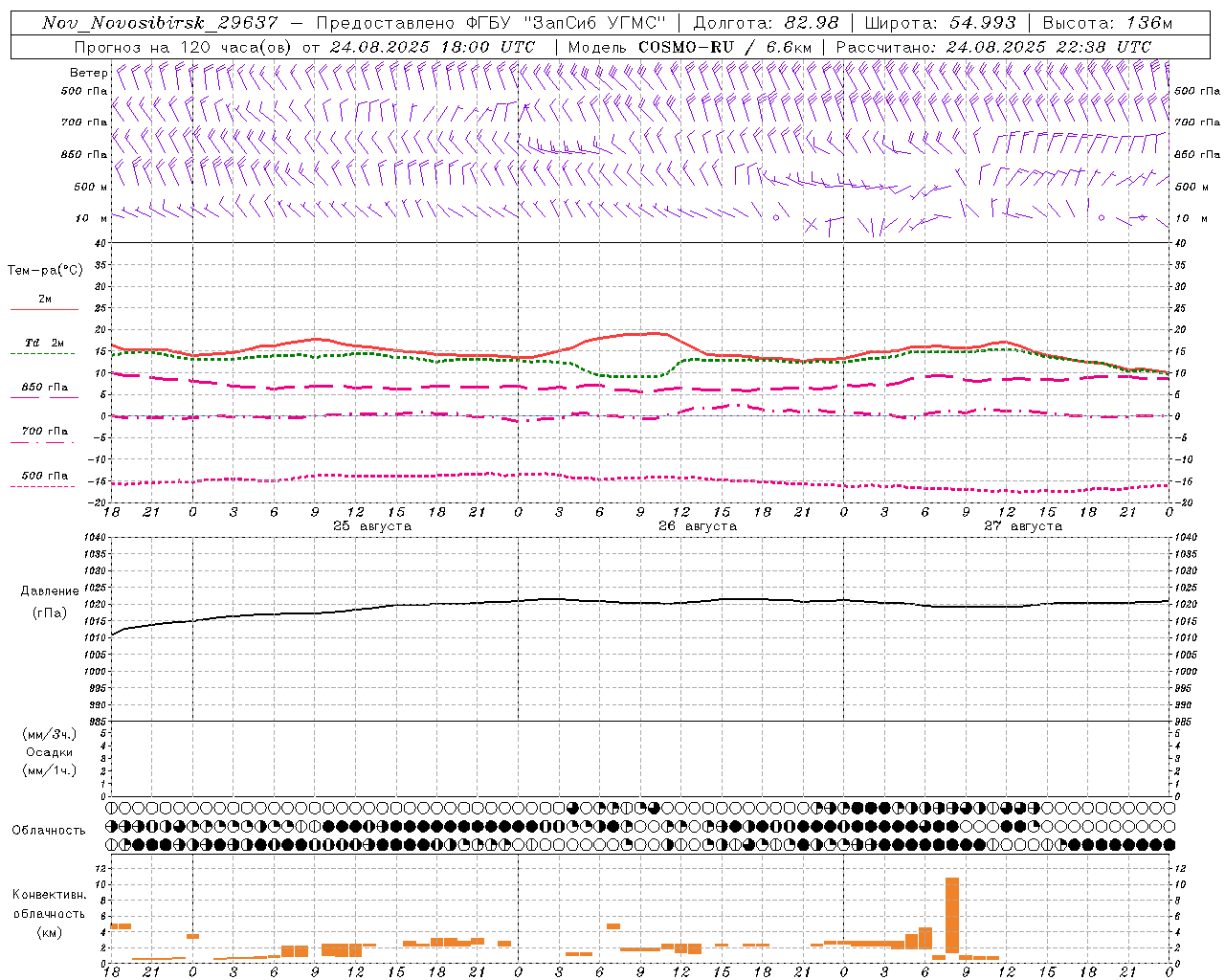
Task: Click the 'Конвективн.' convective cloud label
Action: (50, 895)
